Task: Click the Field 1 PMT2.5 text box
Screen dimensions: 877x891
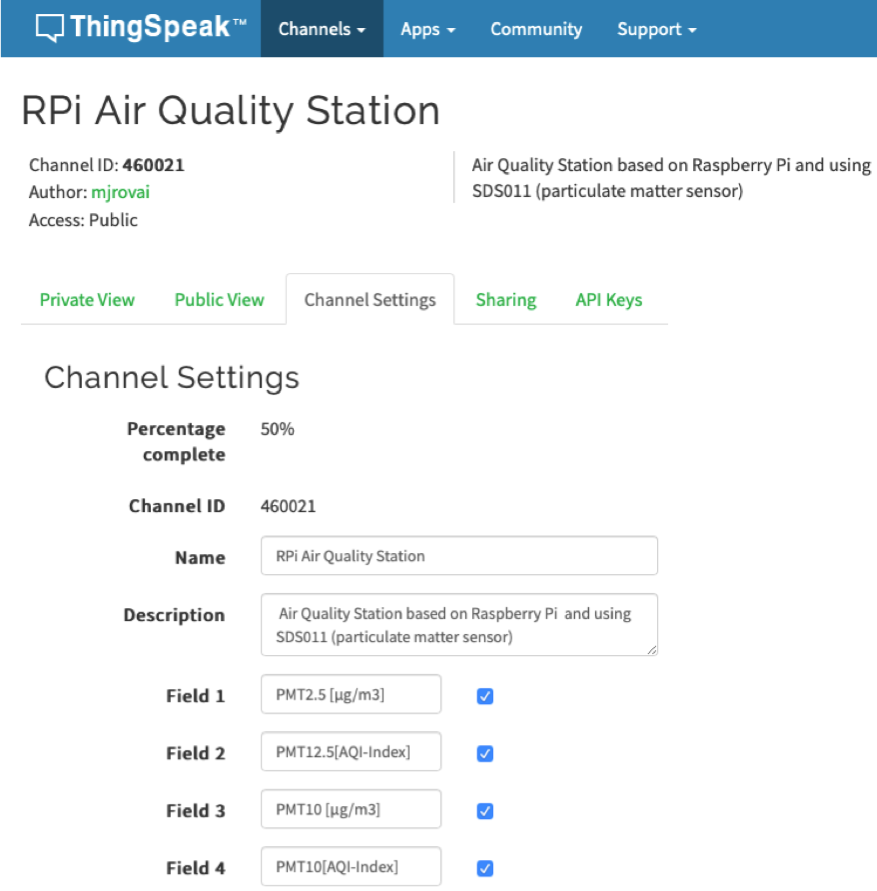Action: 351,695
